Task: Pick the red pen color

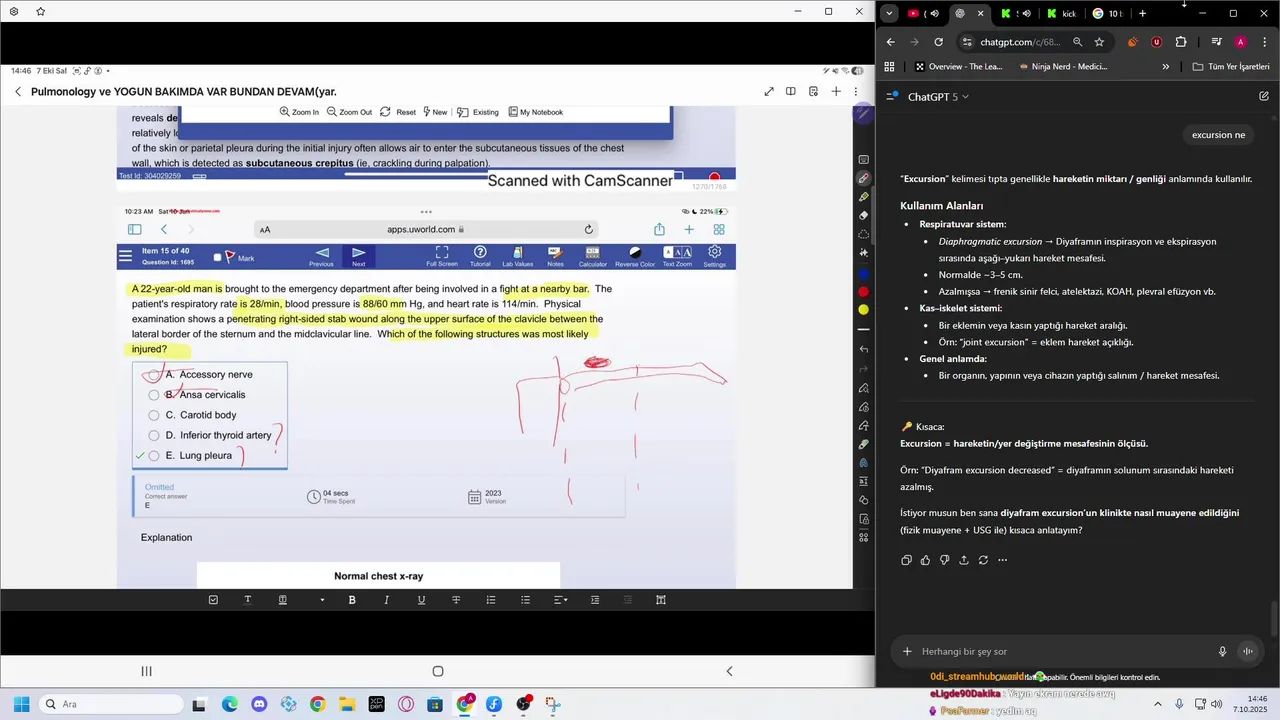Action: [x=864, y=291]
